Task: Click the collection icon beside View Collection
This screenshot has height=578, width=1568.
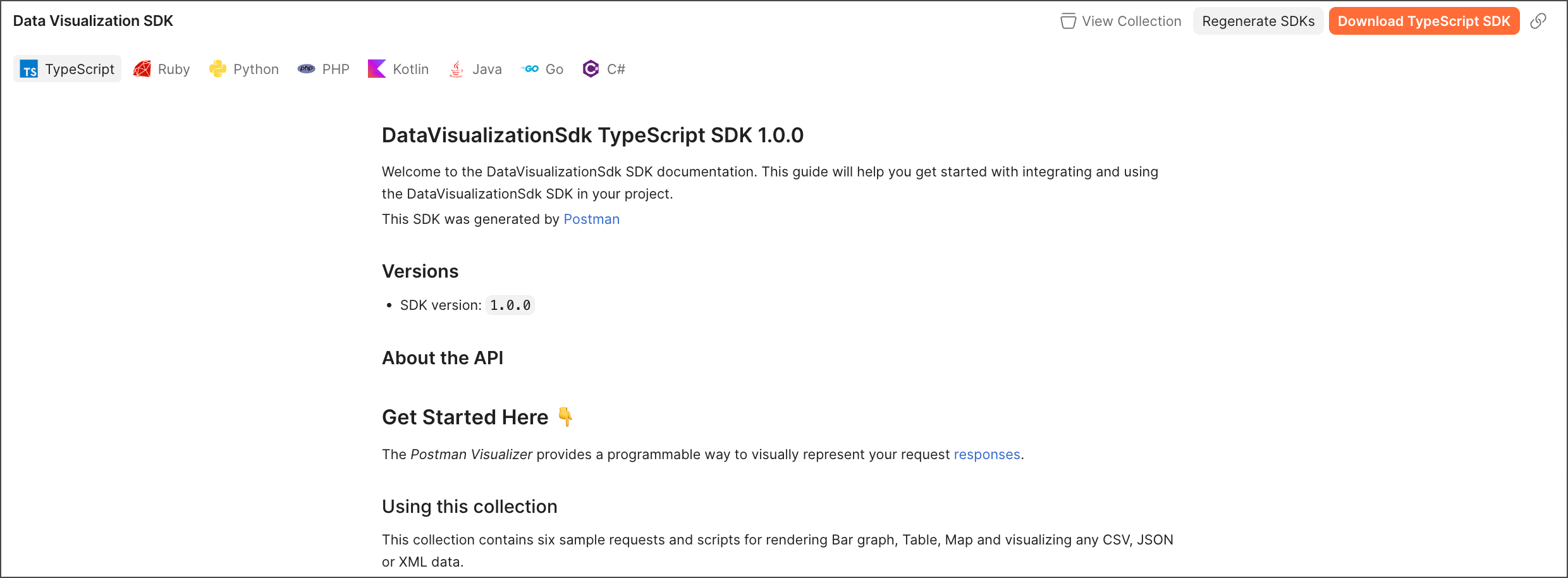Action: [1068, 22]
